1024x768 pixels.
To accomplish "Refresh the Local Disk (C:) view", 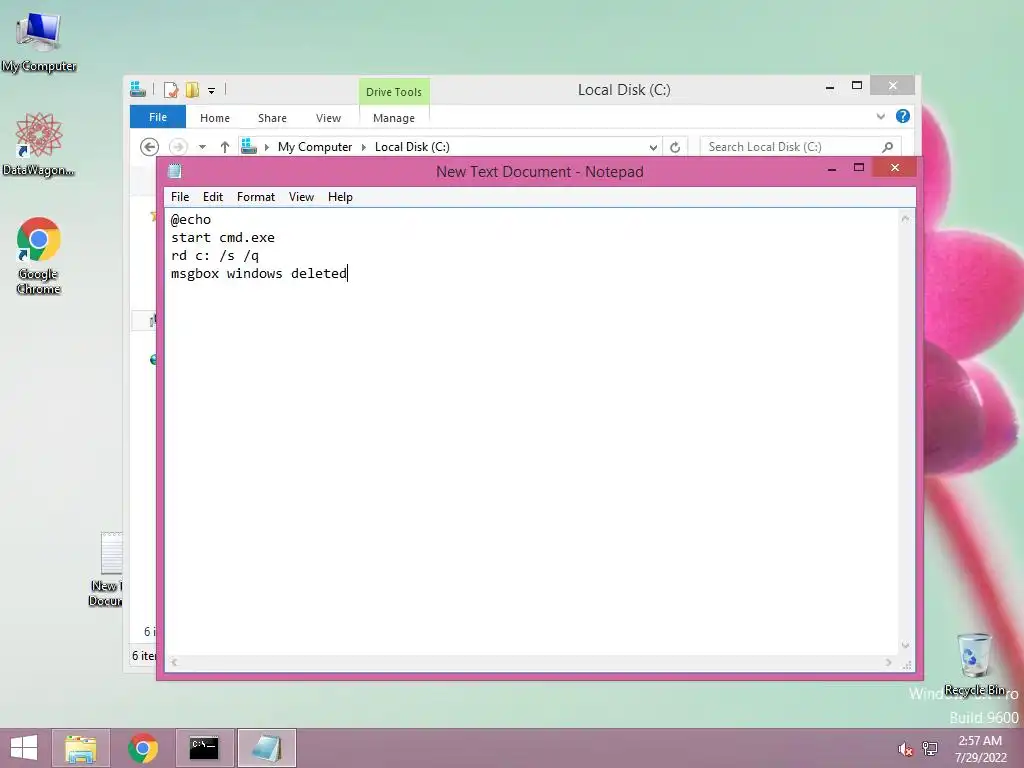I will (675, 147).
